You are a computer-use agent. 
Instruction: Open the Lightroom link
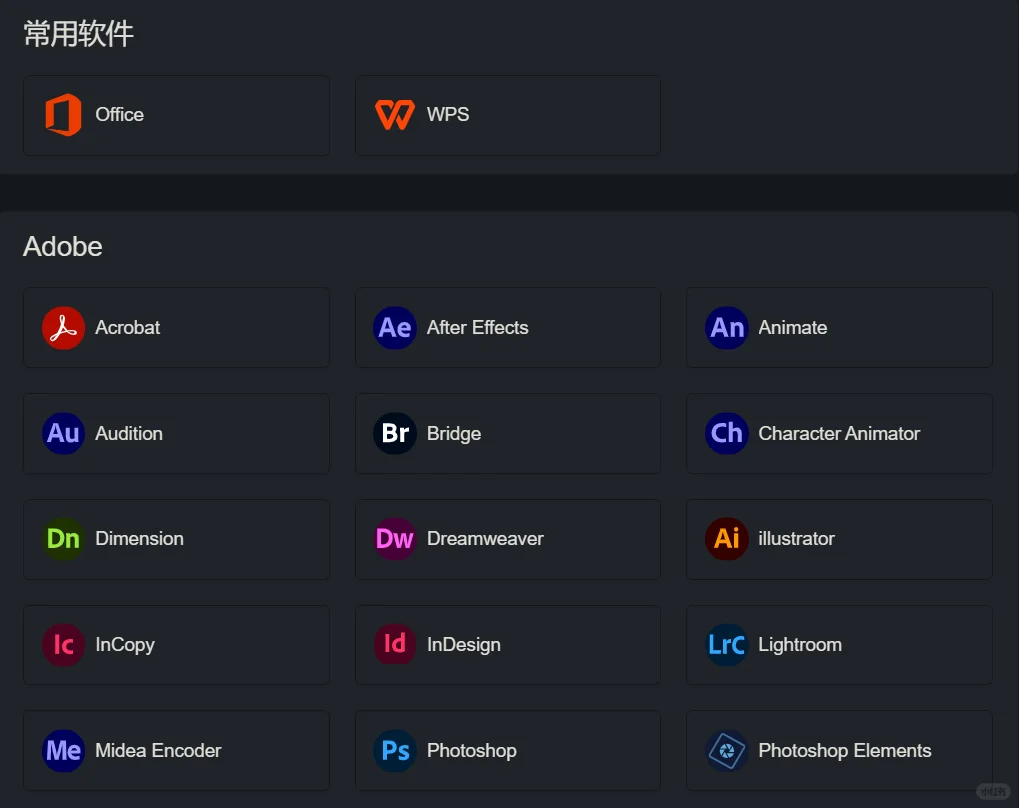point(799,645)
